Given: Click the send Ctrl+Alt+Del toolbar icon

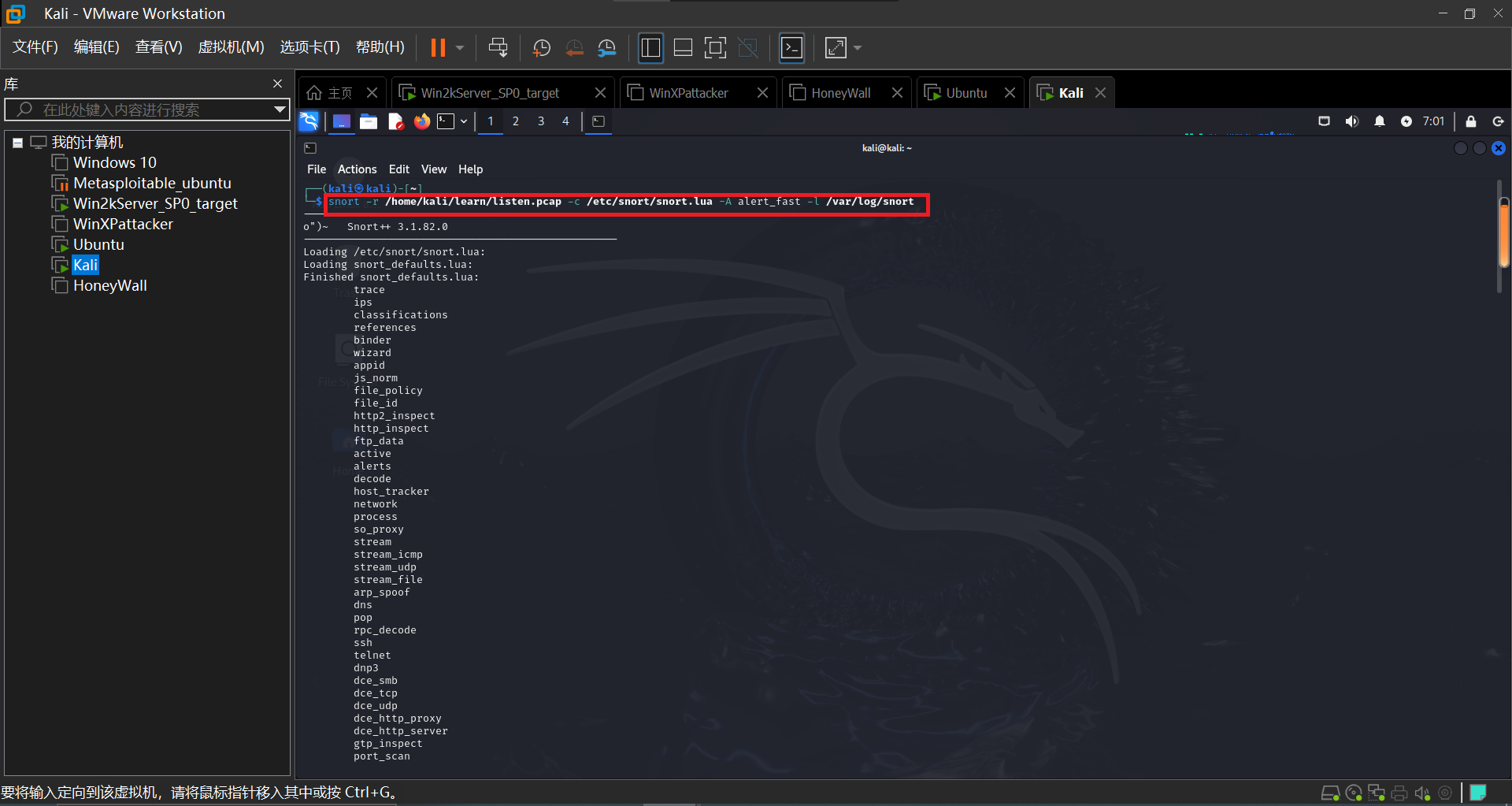Looking at the screenshot, I should 498,48.
